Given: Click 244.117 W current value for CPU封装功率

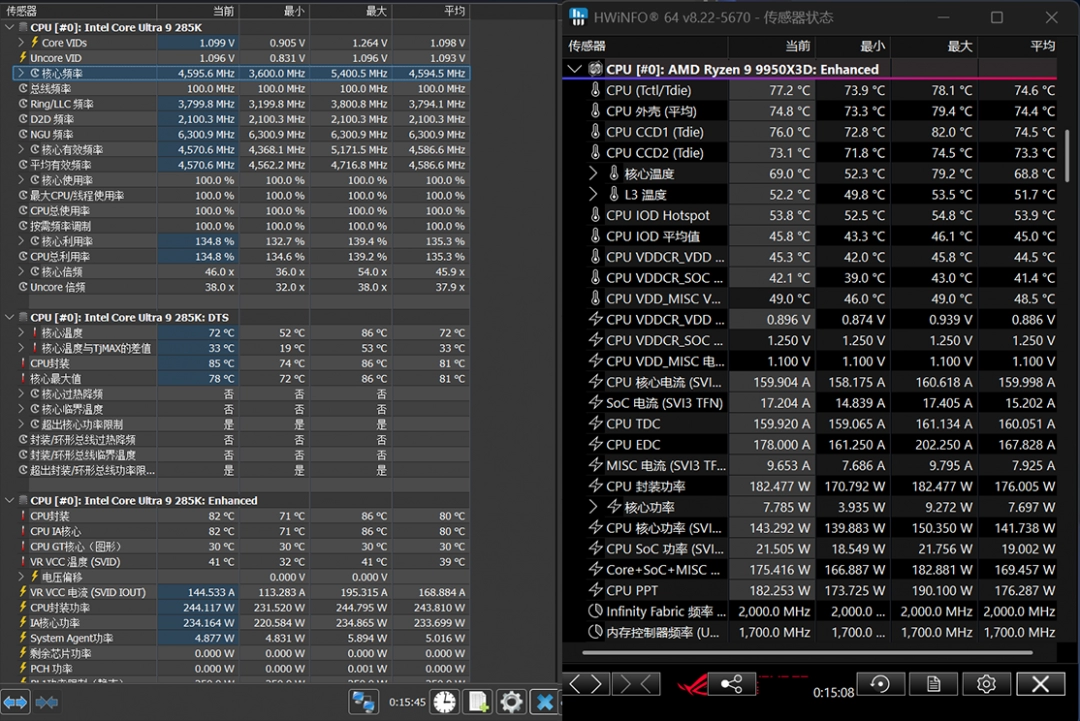Looking at the screenshot, I should 209,607.
